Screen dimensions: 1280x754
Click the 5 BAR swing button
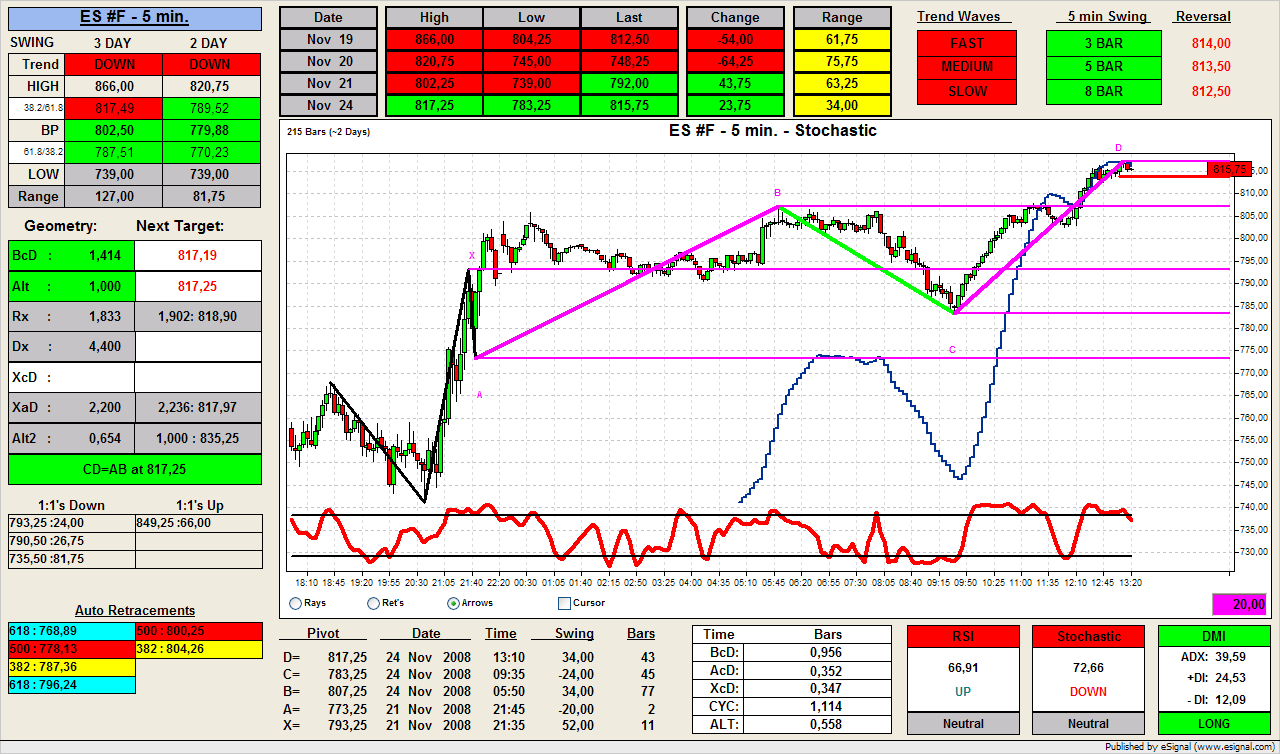(1104, 67)
